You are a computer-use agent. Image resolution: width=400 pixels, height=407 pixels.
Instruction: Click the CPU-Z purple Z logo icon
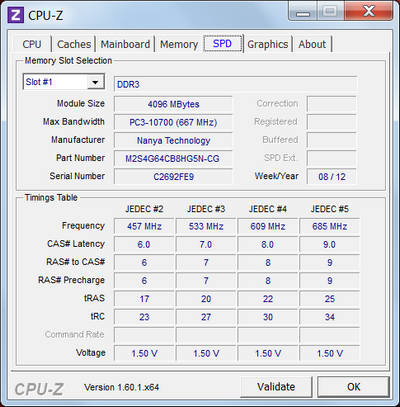coord(16,15)
